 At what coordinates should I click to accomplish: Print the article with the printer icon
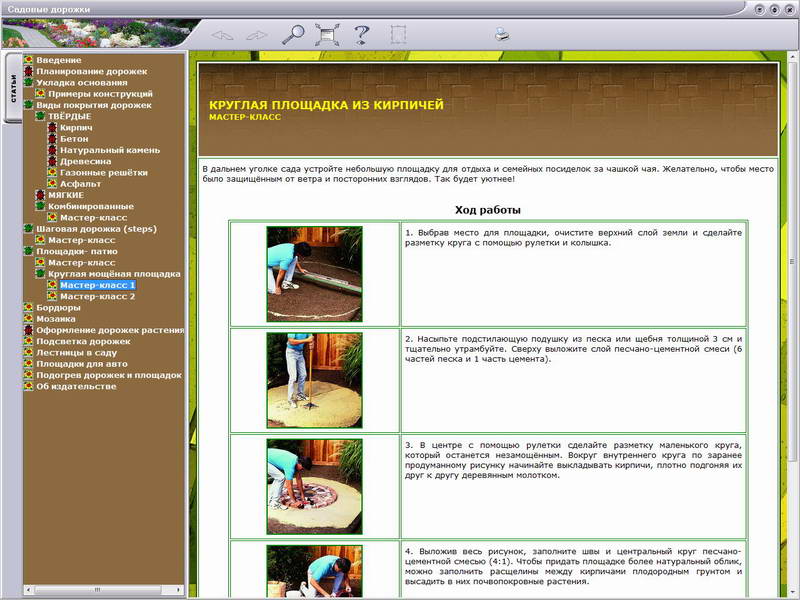click(502, 34)
